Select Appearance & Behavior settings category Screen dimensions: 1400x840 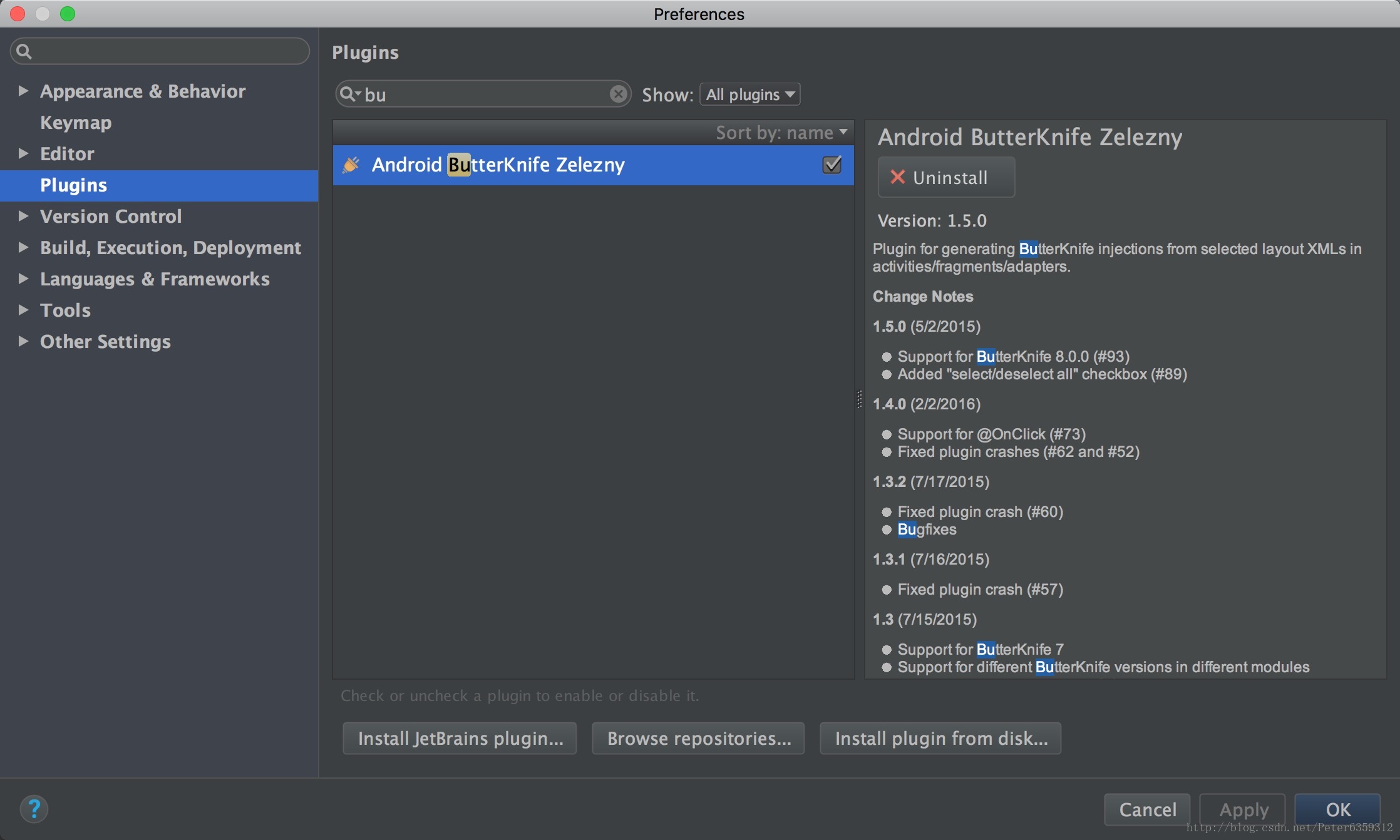point(143,91)
